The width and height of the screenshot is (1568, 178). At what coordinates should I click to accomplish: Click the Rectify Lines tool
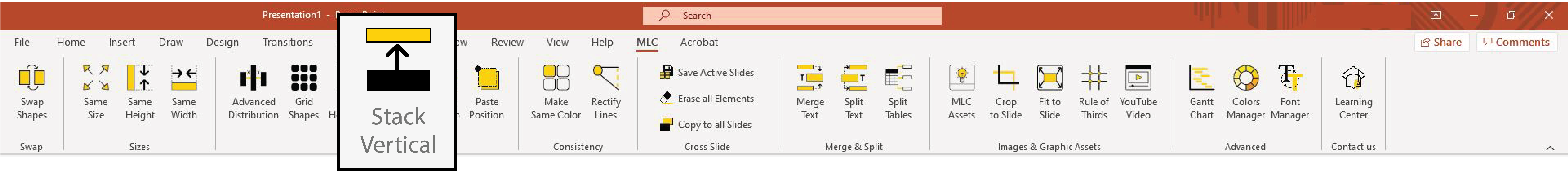pyautogui.click(x=606, y=91)
